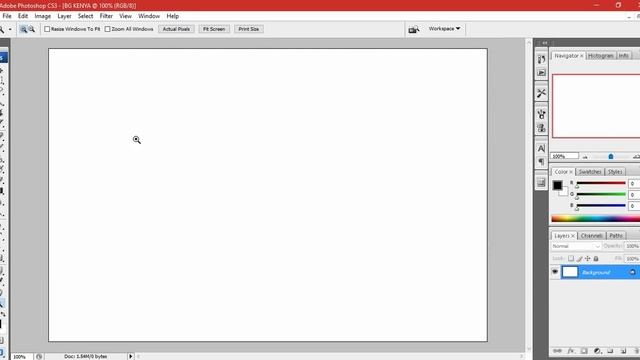The width and height of the screenshot is (640, 360).
Task: Click the Print Size button
Action: pos(249,29)
